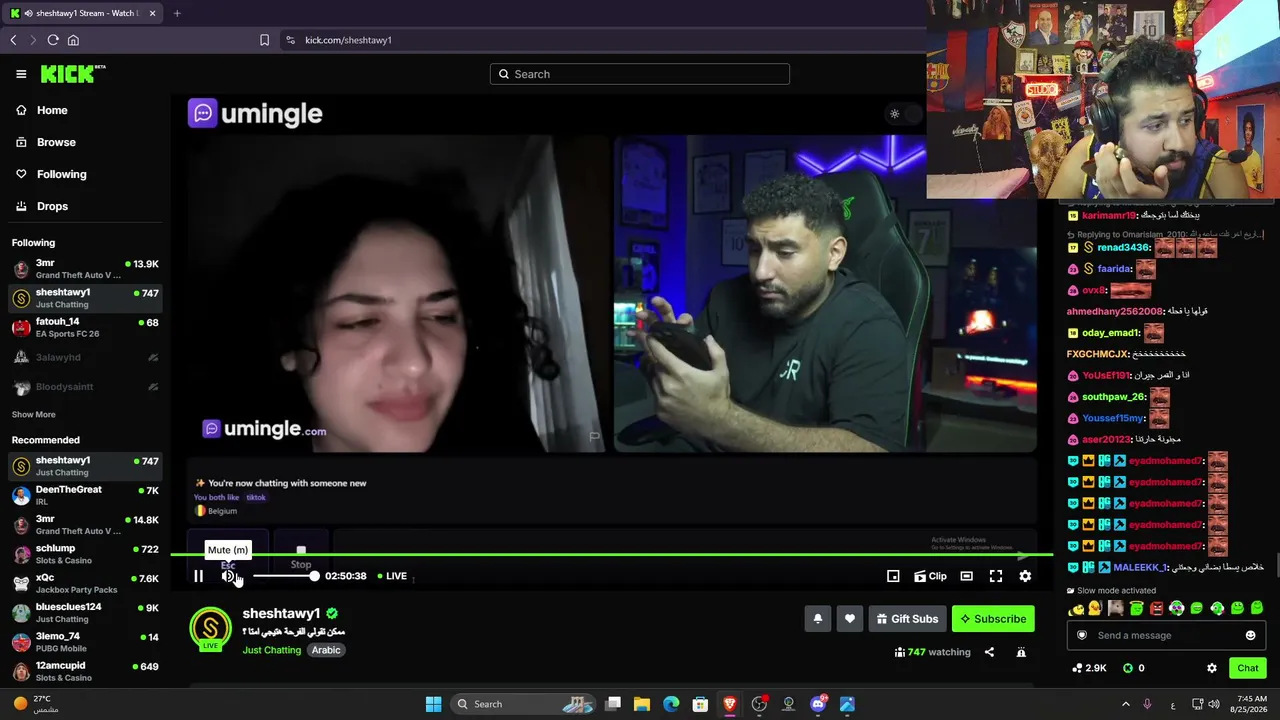Open the Kick hamburger menu
The width and height of the screenshot is (1280, 720).
coord(21,74)
